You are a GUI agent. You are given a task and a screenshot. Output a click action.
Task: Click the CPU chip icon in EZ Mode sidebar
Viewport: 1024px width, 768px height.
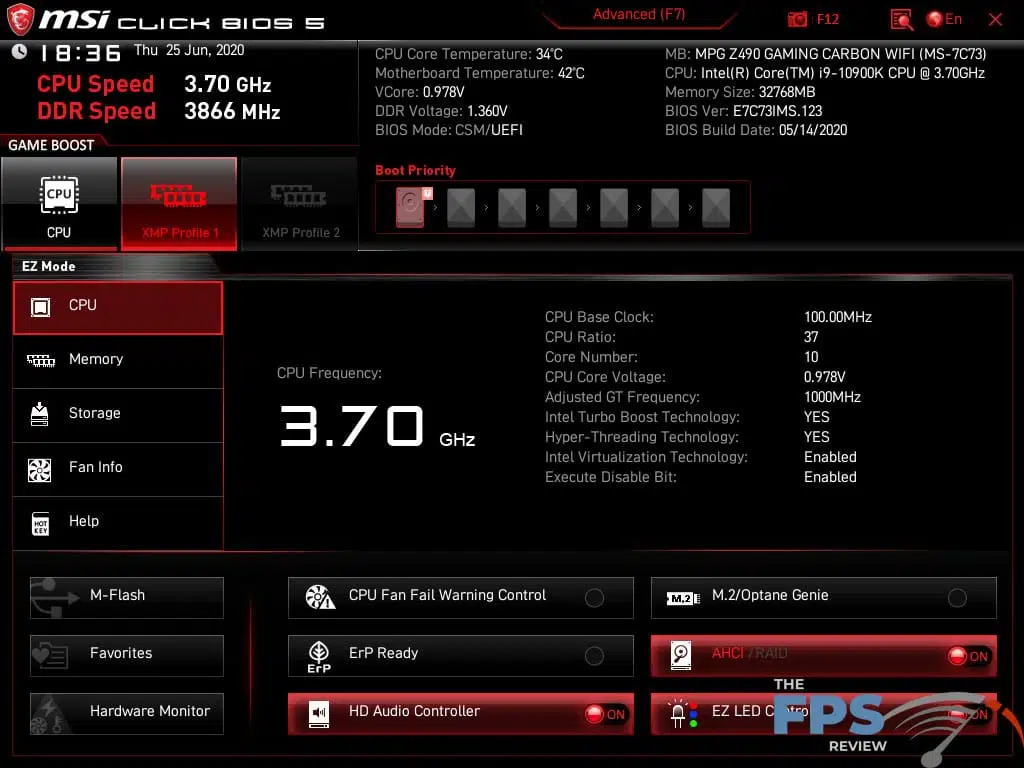point(40,307)
